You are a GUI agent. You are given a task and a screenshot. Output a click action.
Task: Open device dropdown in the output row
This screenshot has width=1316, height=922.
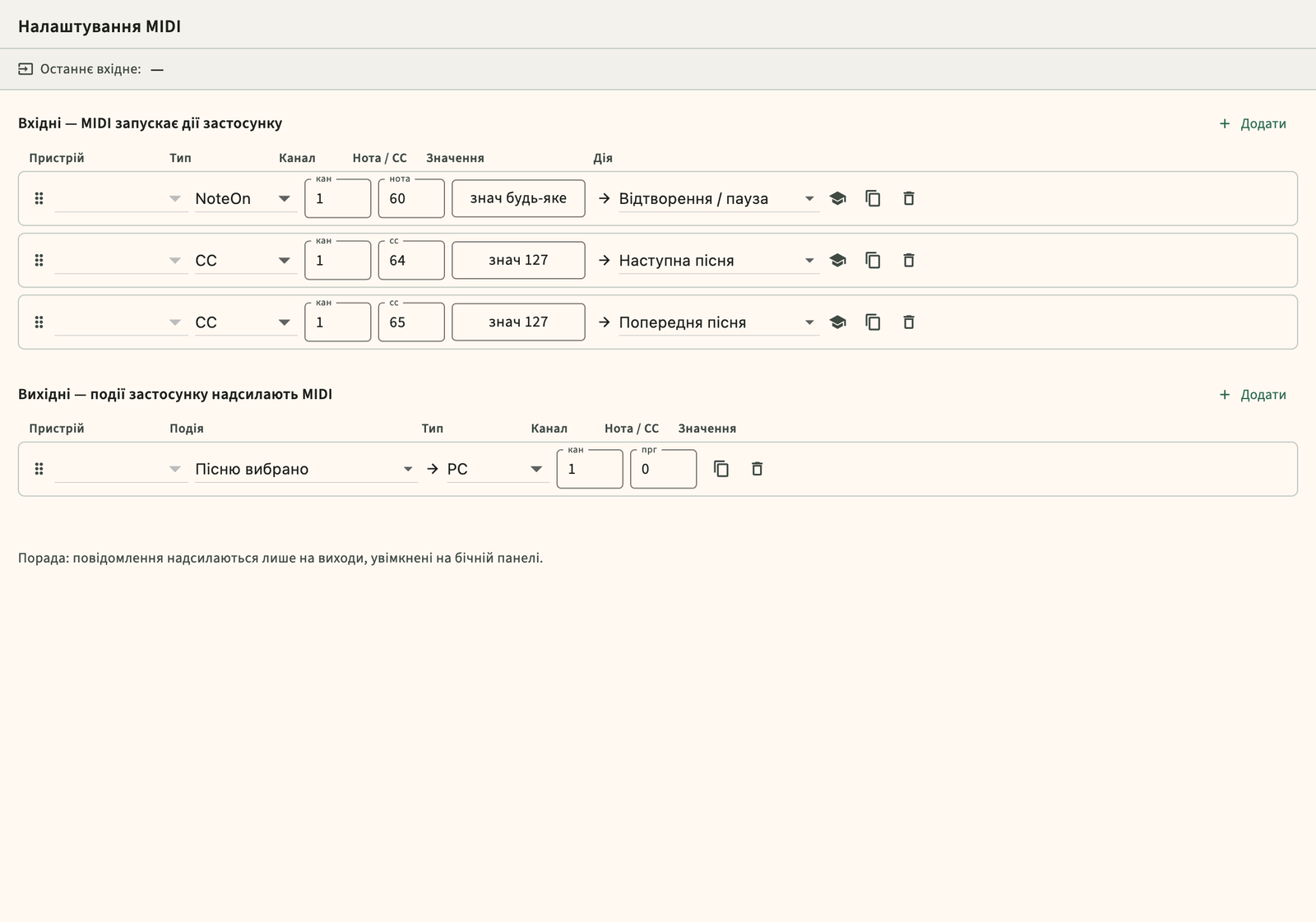(x=121, y=469)
